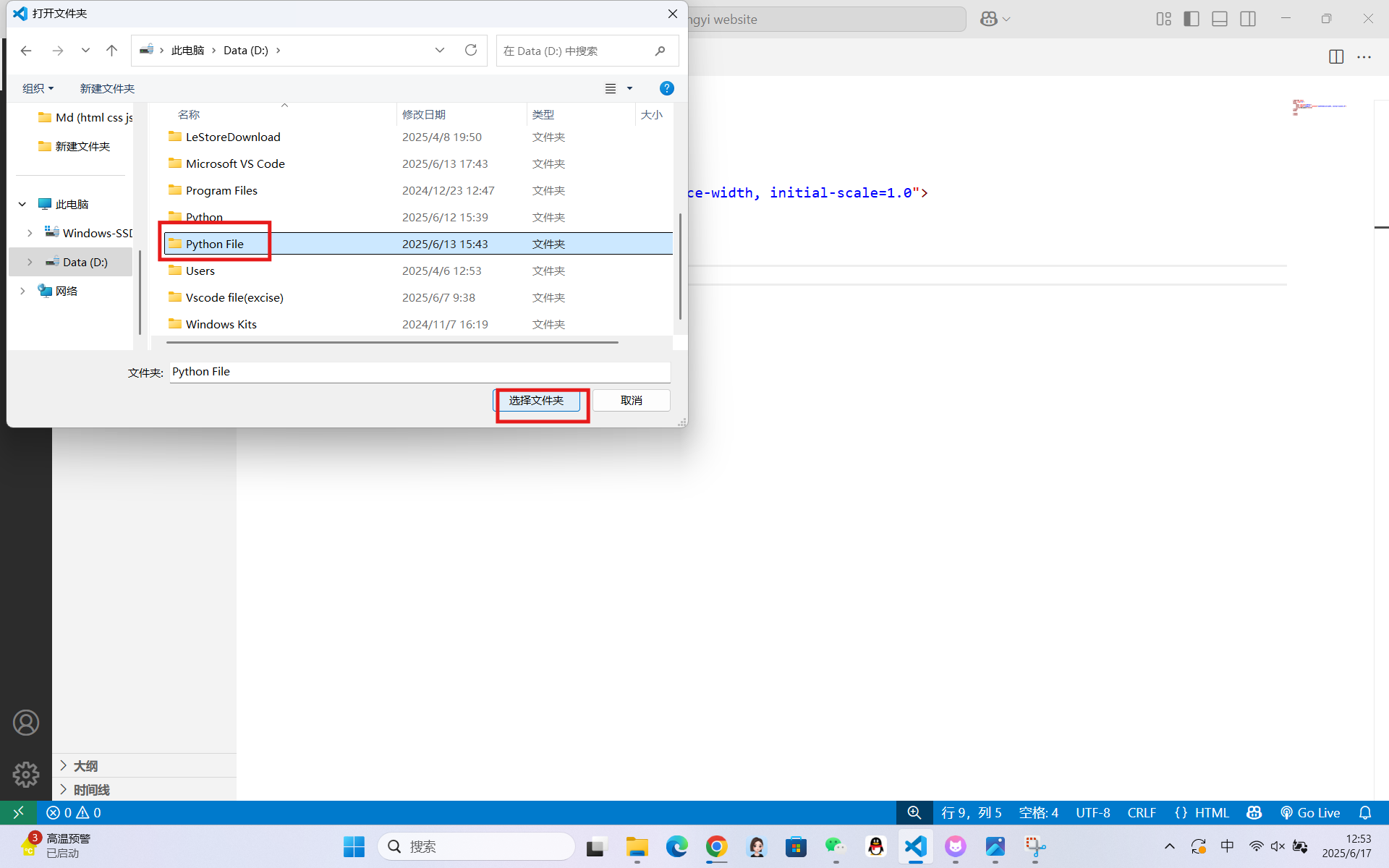
Task: Refresh the Data (D:) folder listing
Action: [471, 50]
